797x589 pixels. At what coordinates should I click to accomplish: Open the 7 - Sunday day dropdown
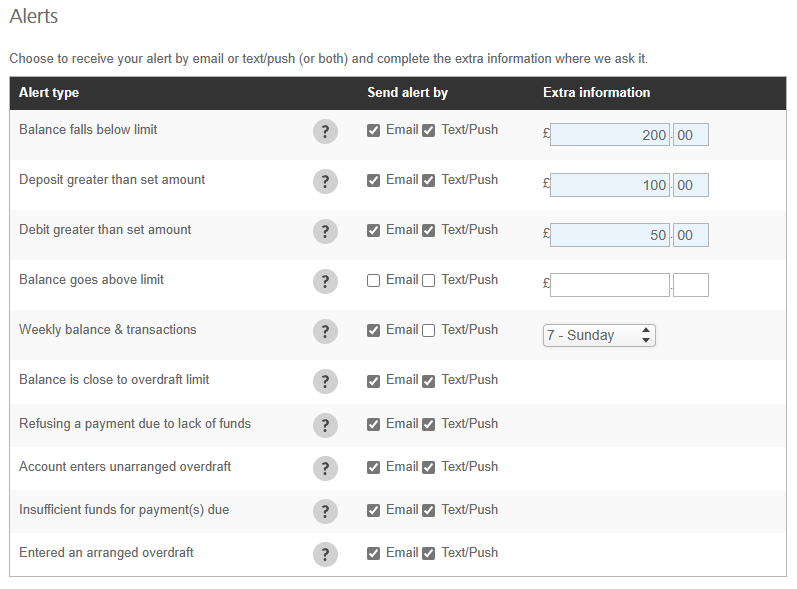(599, 335)
